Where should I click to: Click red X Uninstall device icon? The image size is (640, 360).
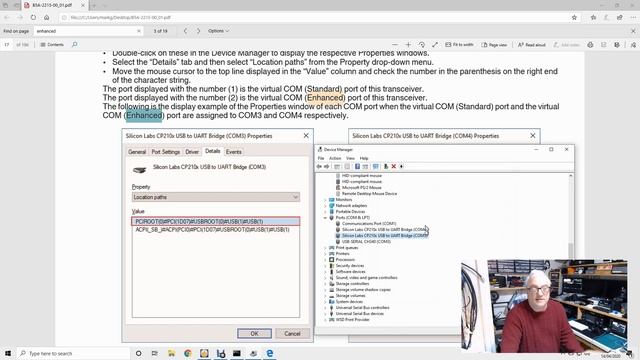393,167
